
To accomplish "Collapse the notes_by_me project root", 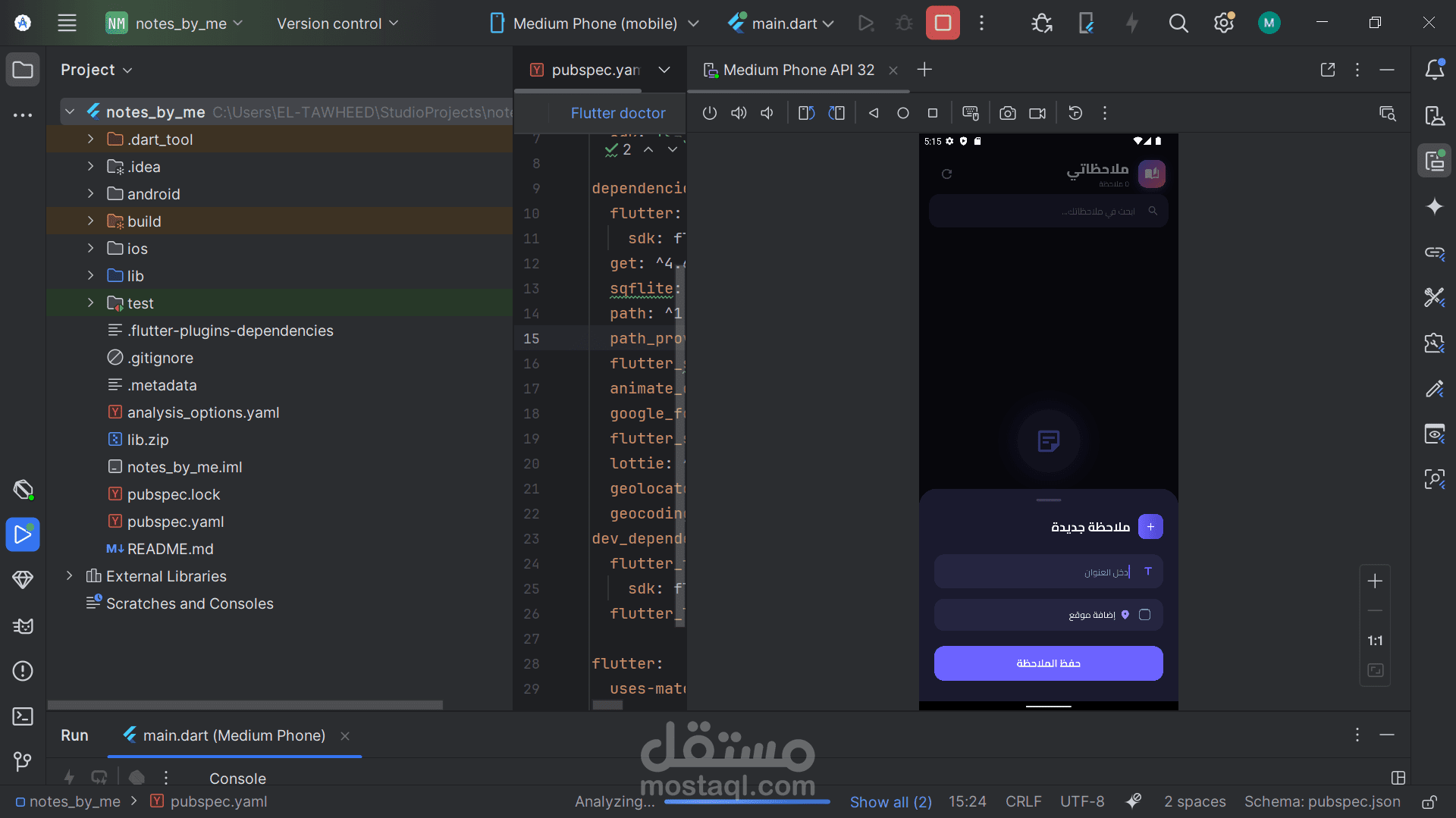I will (69, 111).
